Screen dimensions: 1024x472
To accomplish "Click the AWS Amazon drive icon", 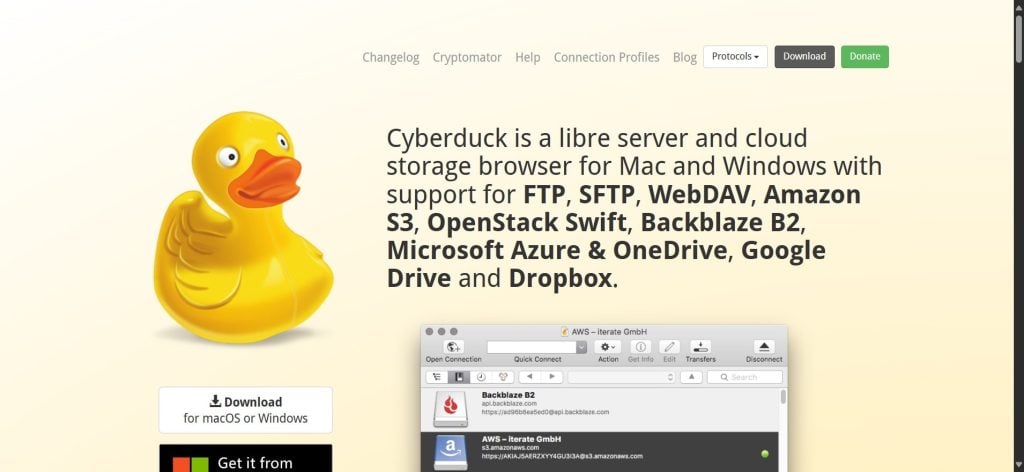I will (x=451, y=453).
